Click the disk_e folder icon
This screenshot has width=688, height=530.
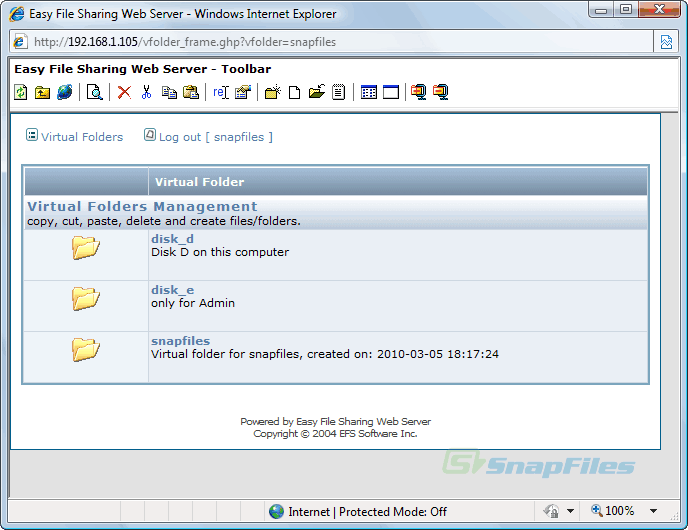tap(86, 298)
